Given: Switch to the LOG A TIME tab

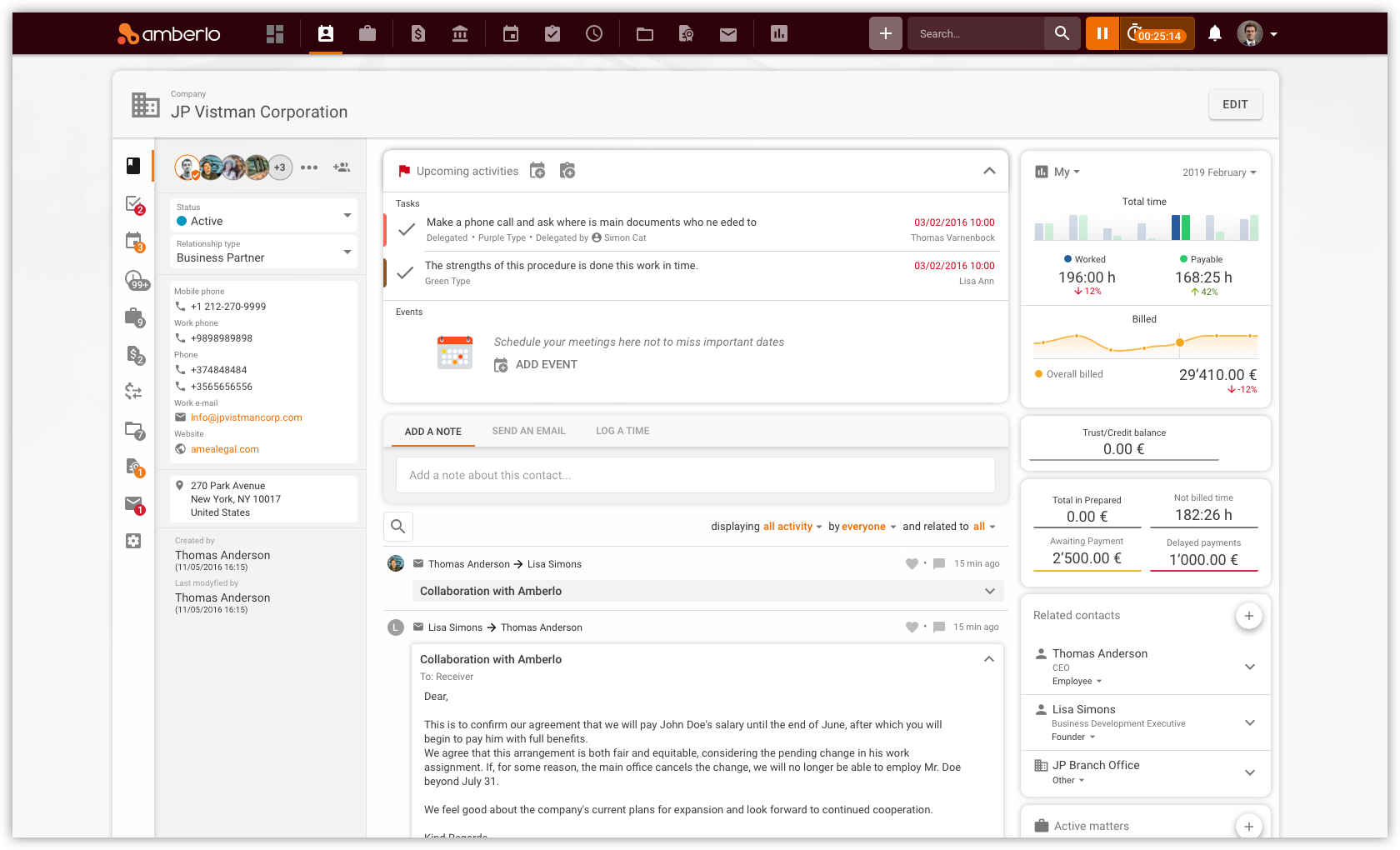Looking at the screenshot, I should coord(622,431).
